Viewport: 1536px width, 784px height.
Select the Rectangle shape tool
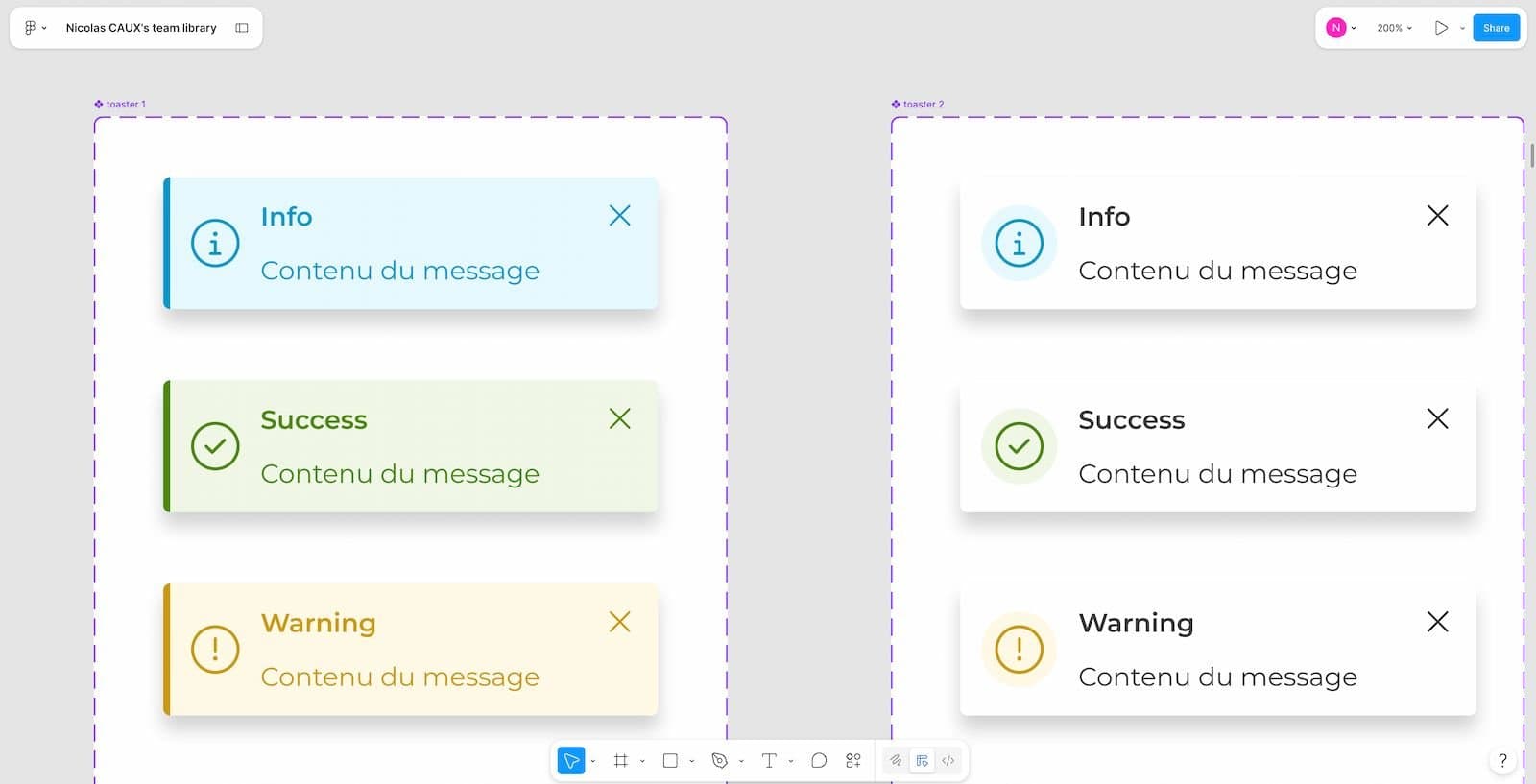[x=670, y=761]
